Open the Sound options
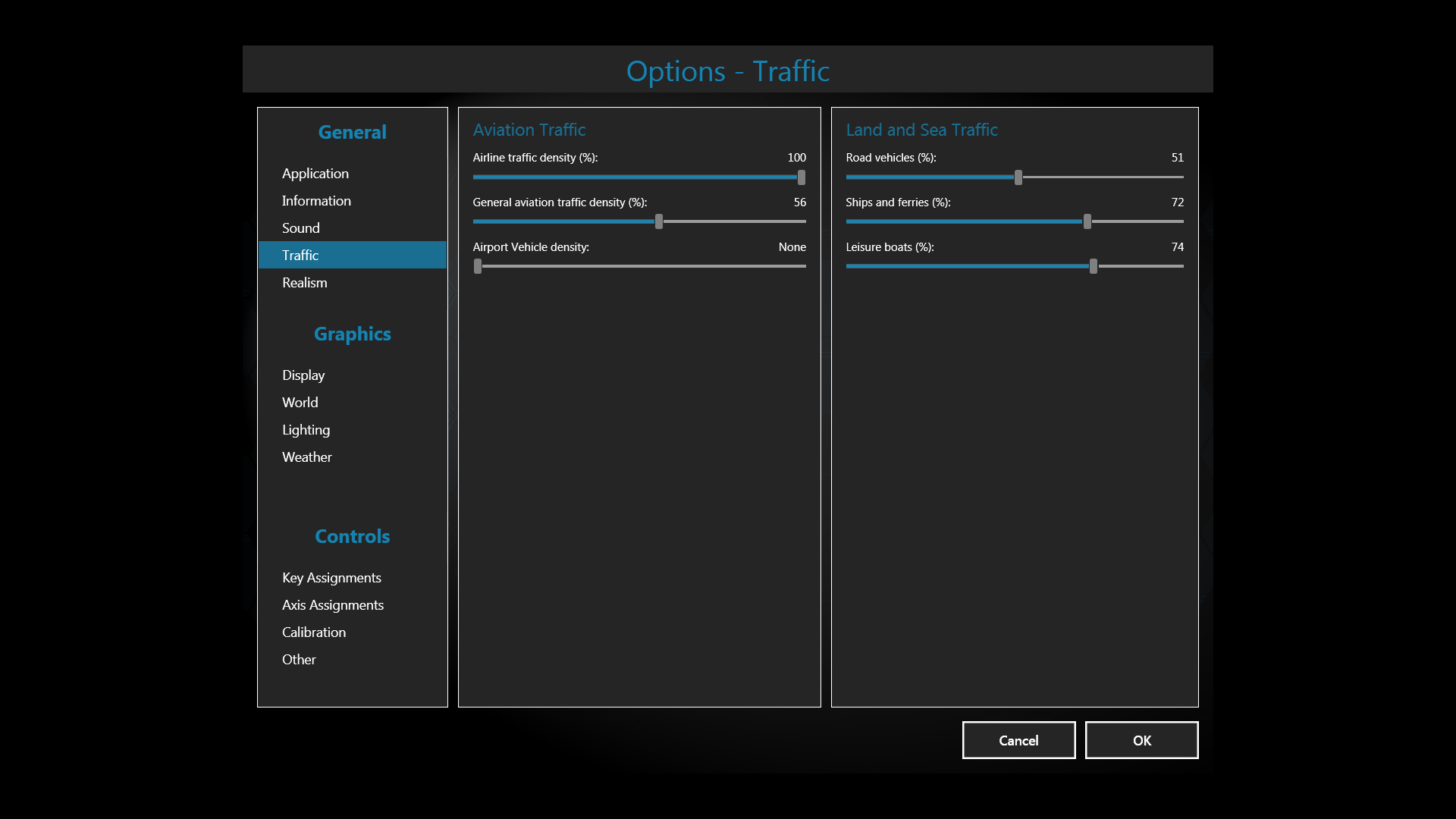Screen dimensions: 1456x819 (301, 228)
